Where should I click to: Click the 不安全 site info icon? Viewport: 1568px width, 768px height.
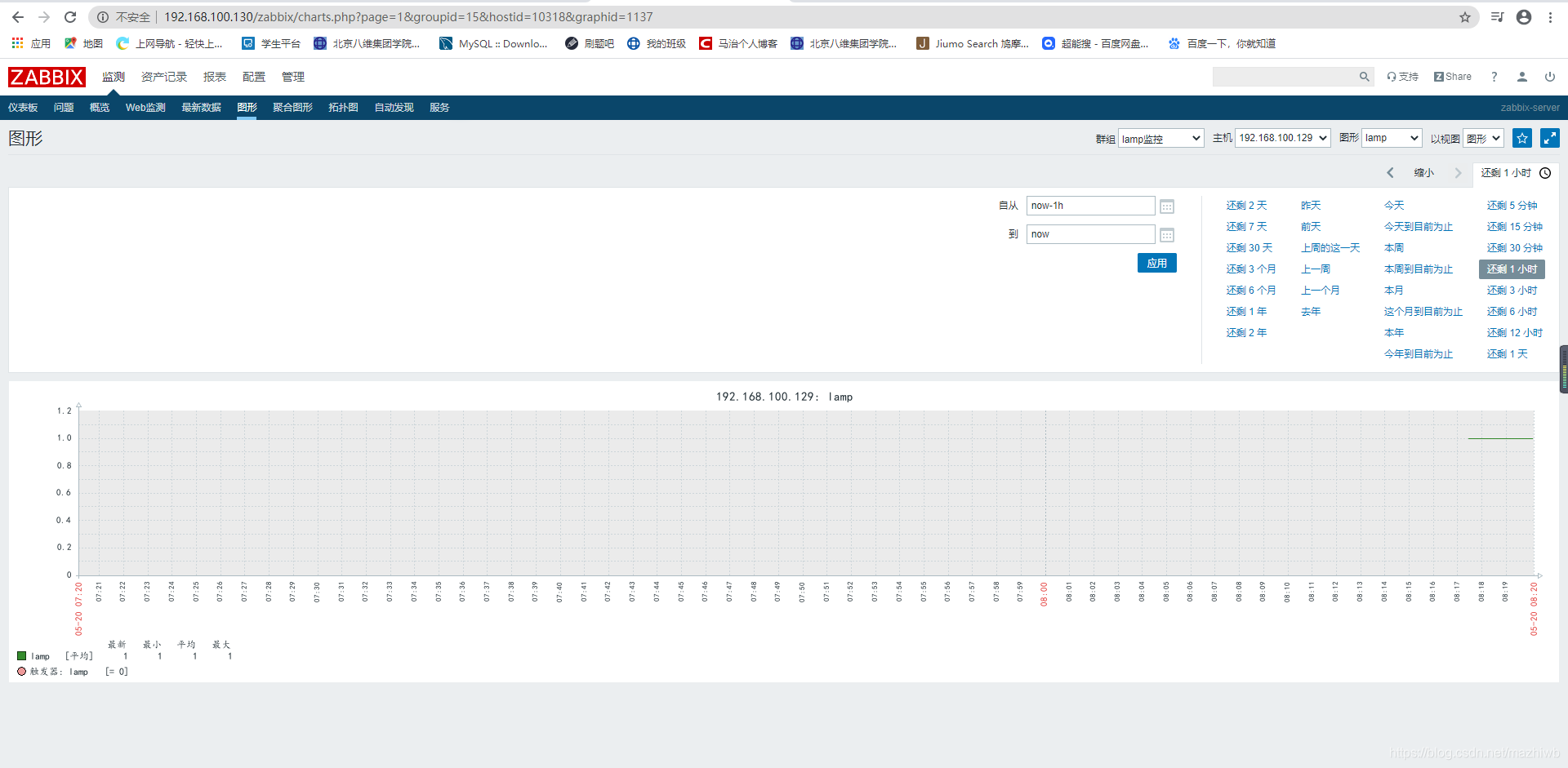pos(103,17)
